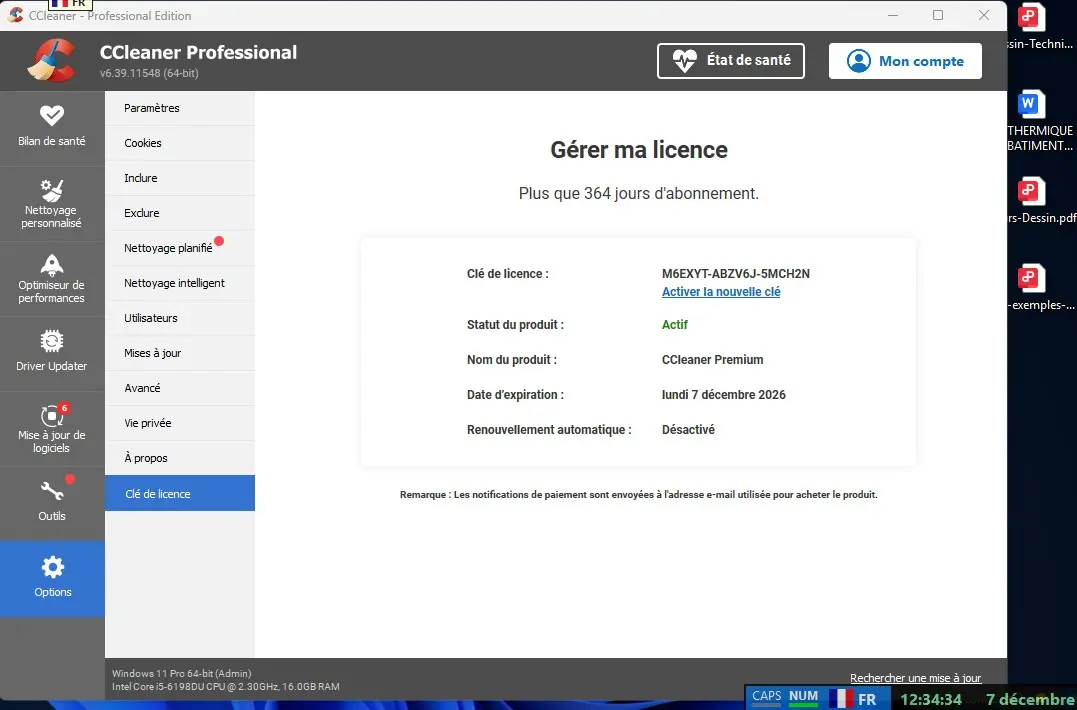Screen dimensions: 1077x710
Task: Click the small CCleaner title bar icon
Action: [15, 14]
